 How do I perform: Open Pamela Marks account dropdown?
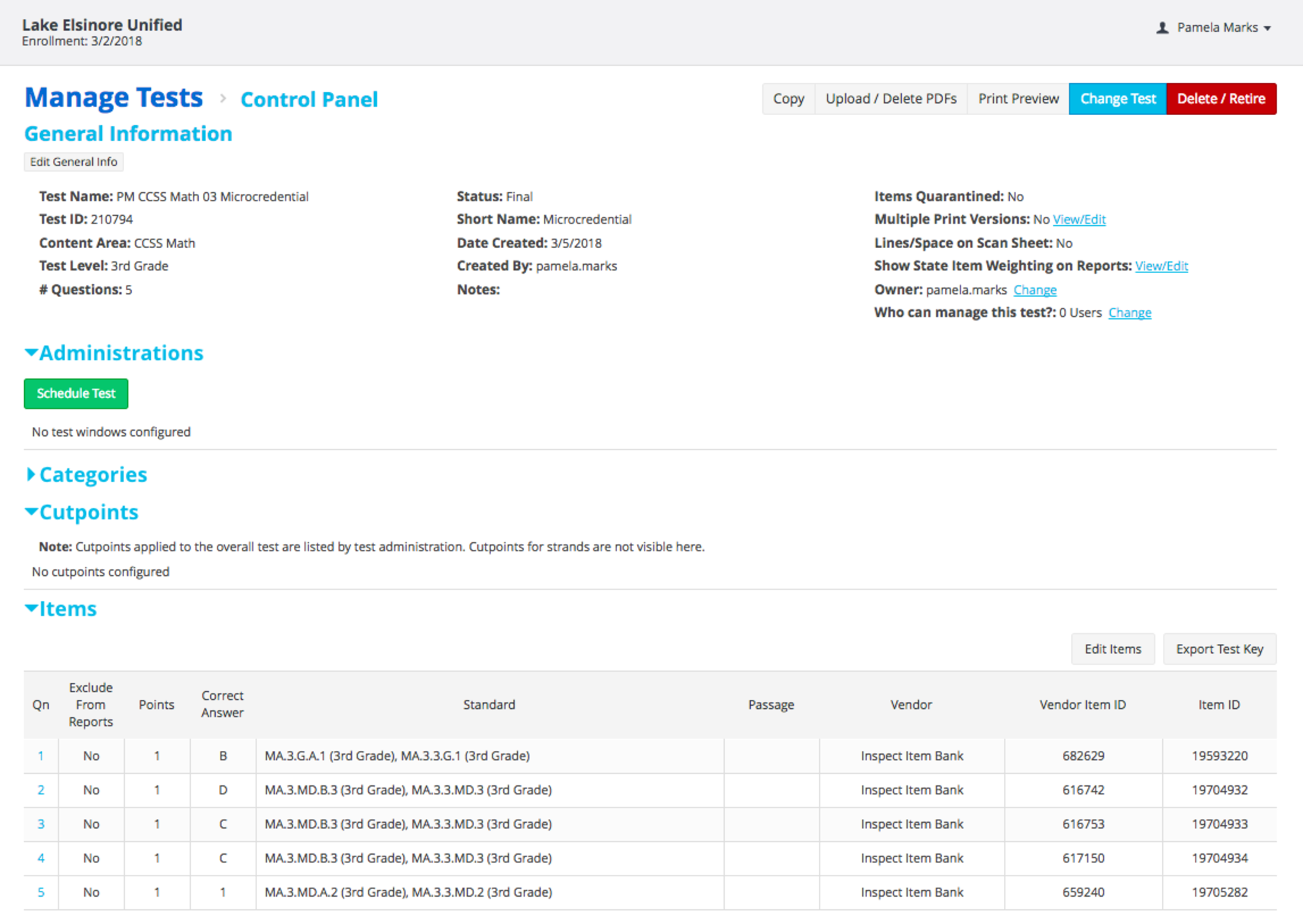tap(1222, 28)
